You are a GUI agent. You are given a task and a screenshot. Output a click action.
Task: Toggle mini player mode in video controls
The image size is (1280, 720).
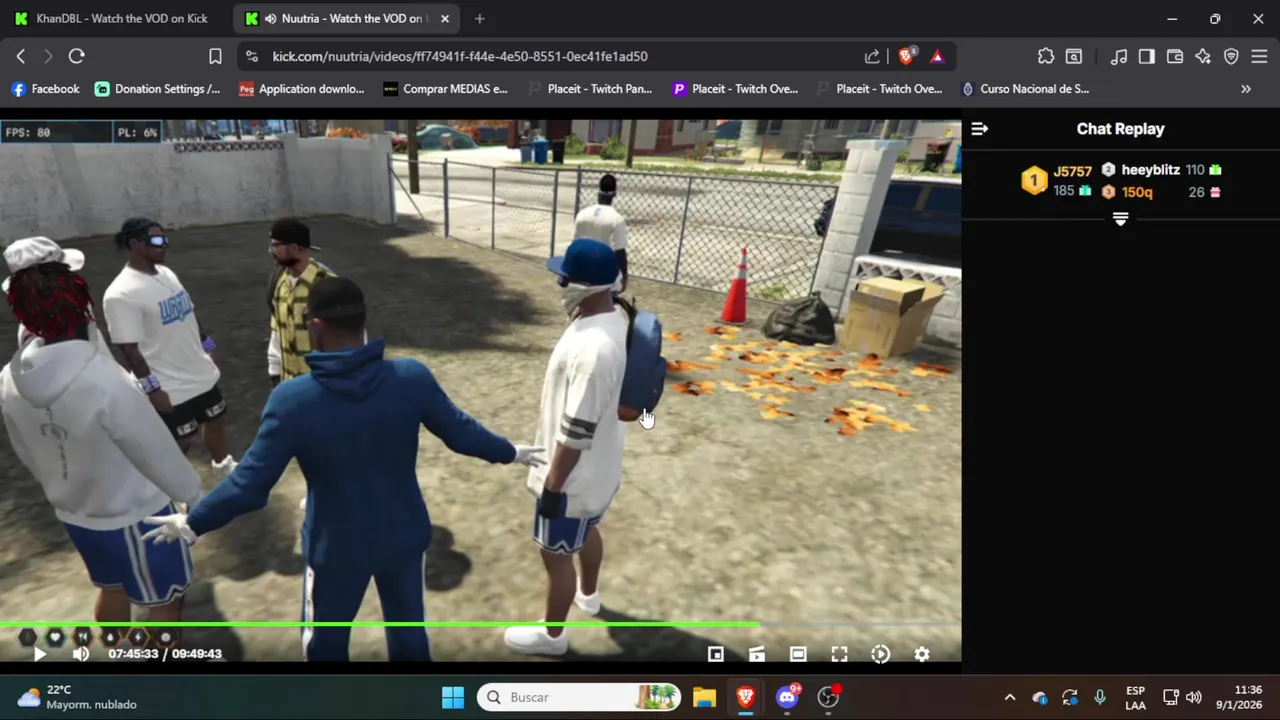(716, 654)
